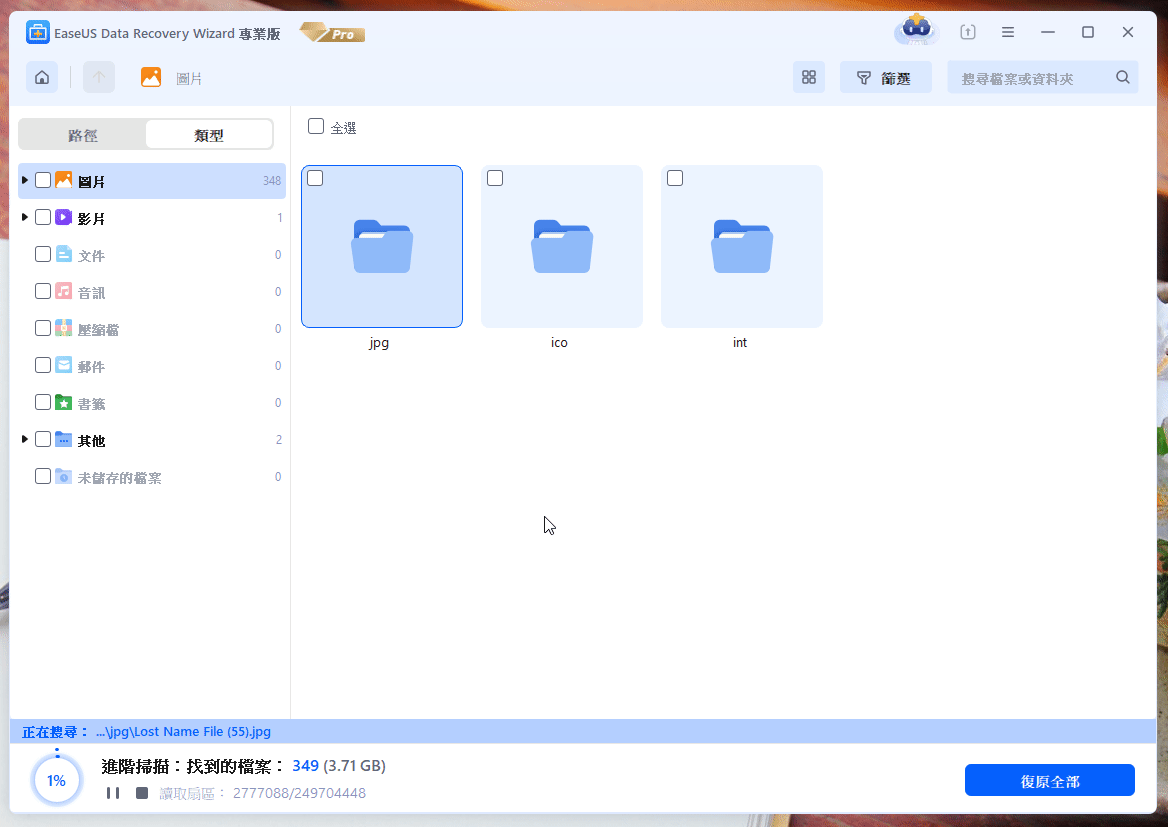Check the 文件 category checkbox

[x=43, y=255]
